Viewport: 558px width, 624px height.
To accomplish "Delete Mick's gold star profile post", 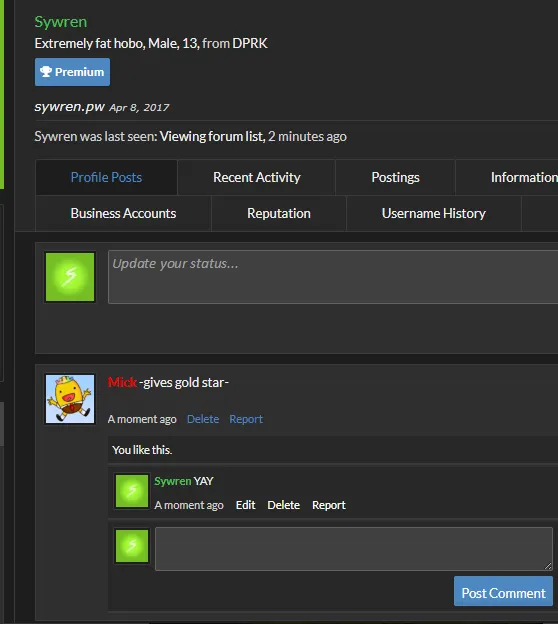I will [x=203, y=419].
